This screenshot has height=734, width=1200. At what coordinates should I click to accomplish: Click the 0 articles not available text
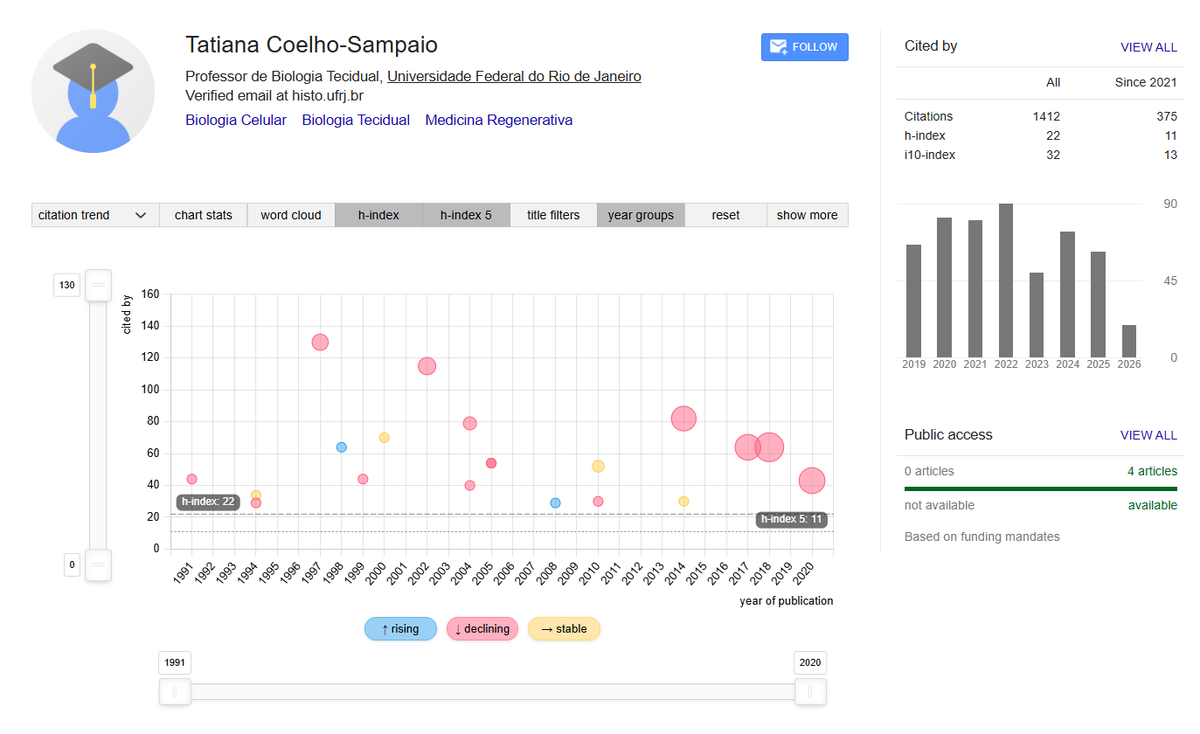click(x=929, y=471)
